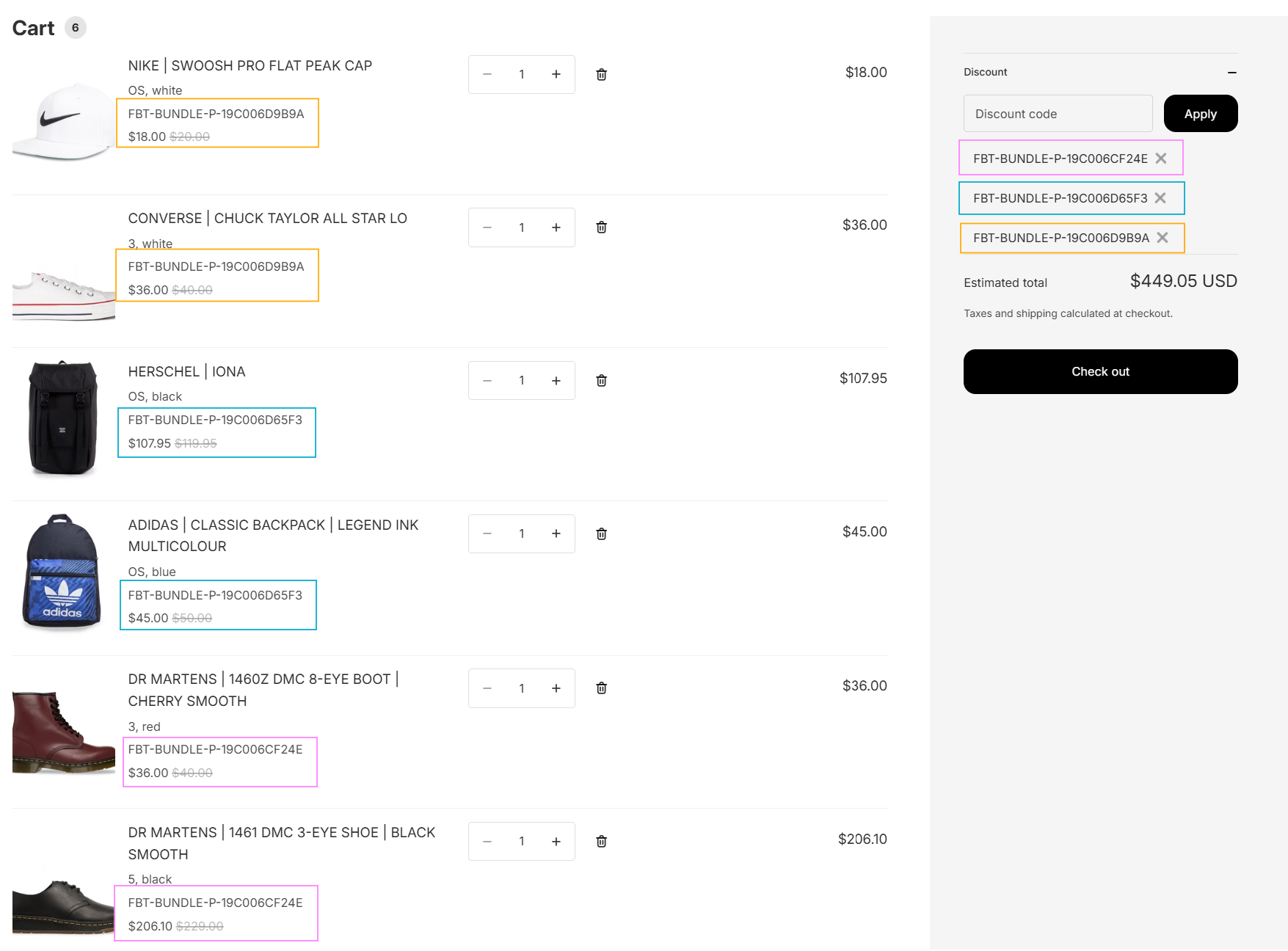
Task: Delete Herschel Iona backpack from cart
Action: (601, 380)
